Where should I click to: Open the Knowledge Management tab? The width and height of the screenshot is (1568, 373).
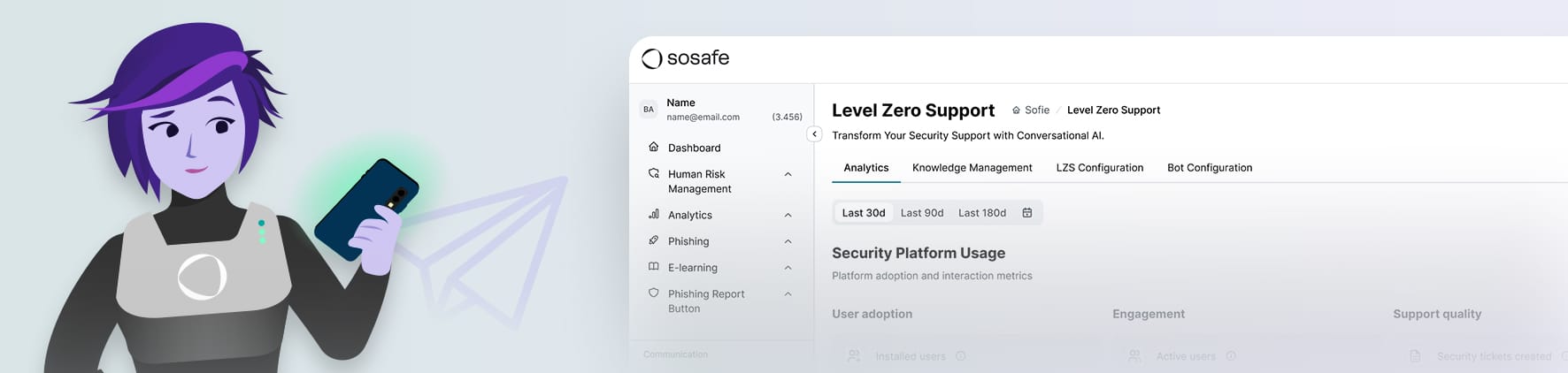[972, 168]
